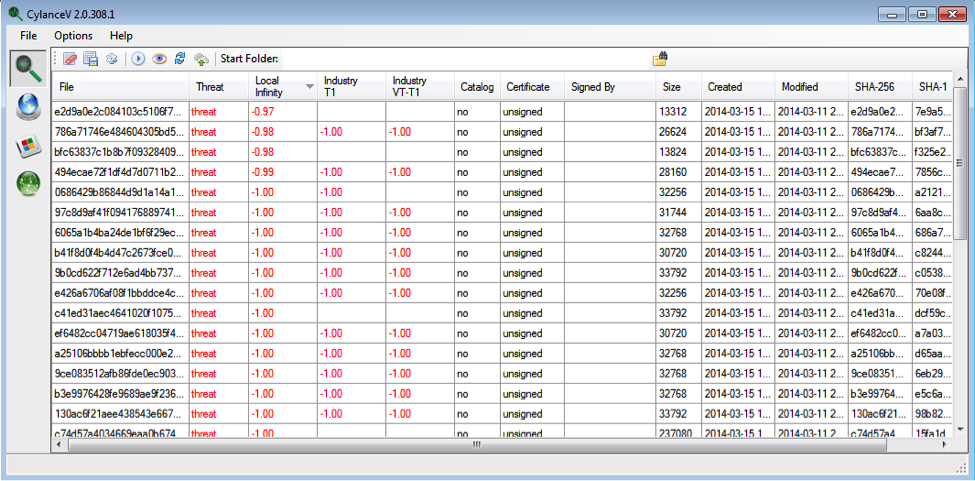Select file row 9ce083512afb86fde0ec903...
Viewport: 975px width, 481px height.
(x=502, y=373)
